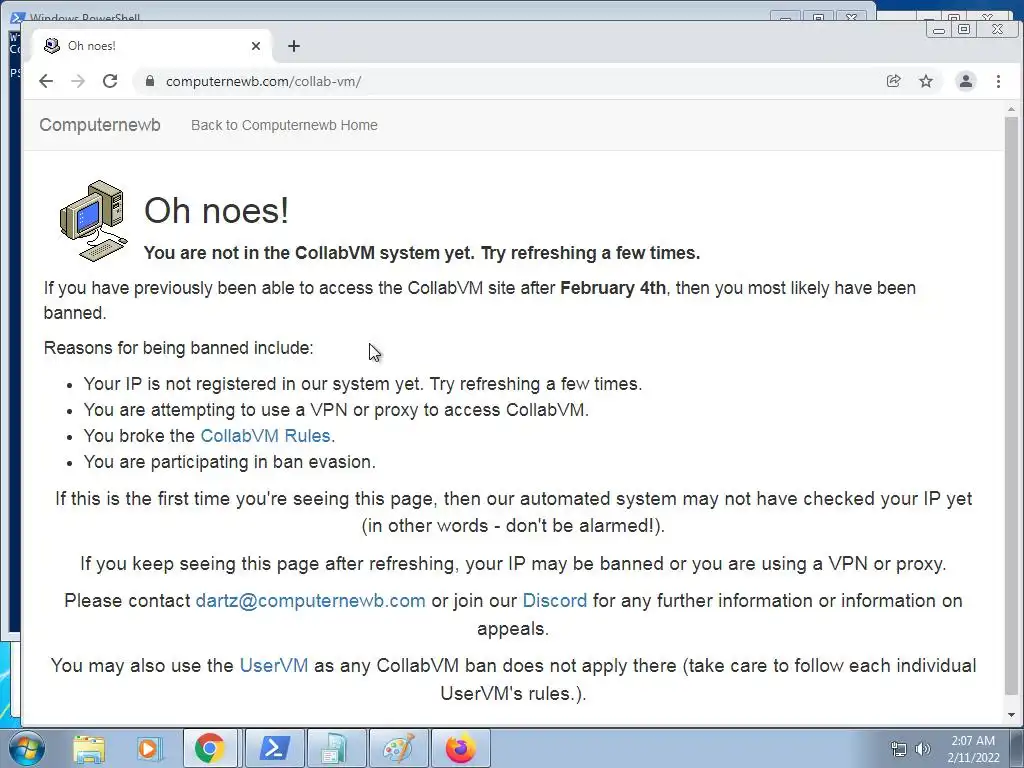The height and width of the screenshot is (768, 1024).
Task: Open the taskbar item left of Paint
Action: click(335, 748)
